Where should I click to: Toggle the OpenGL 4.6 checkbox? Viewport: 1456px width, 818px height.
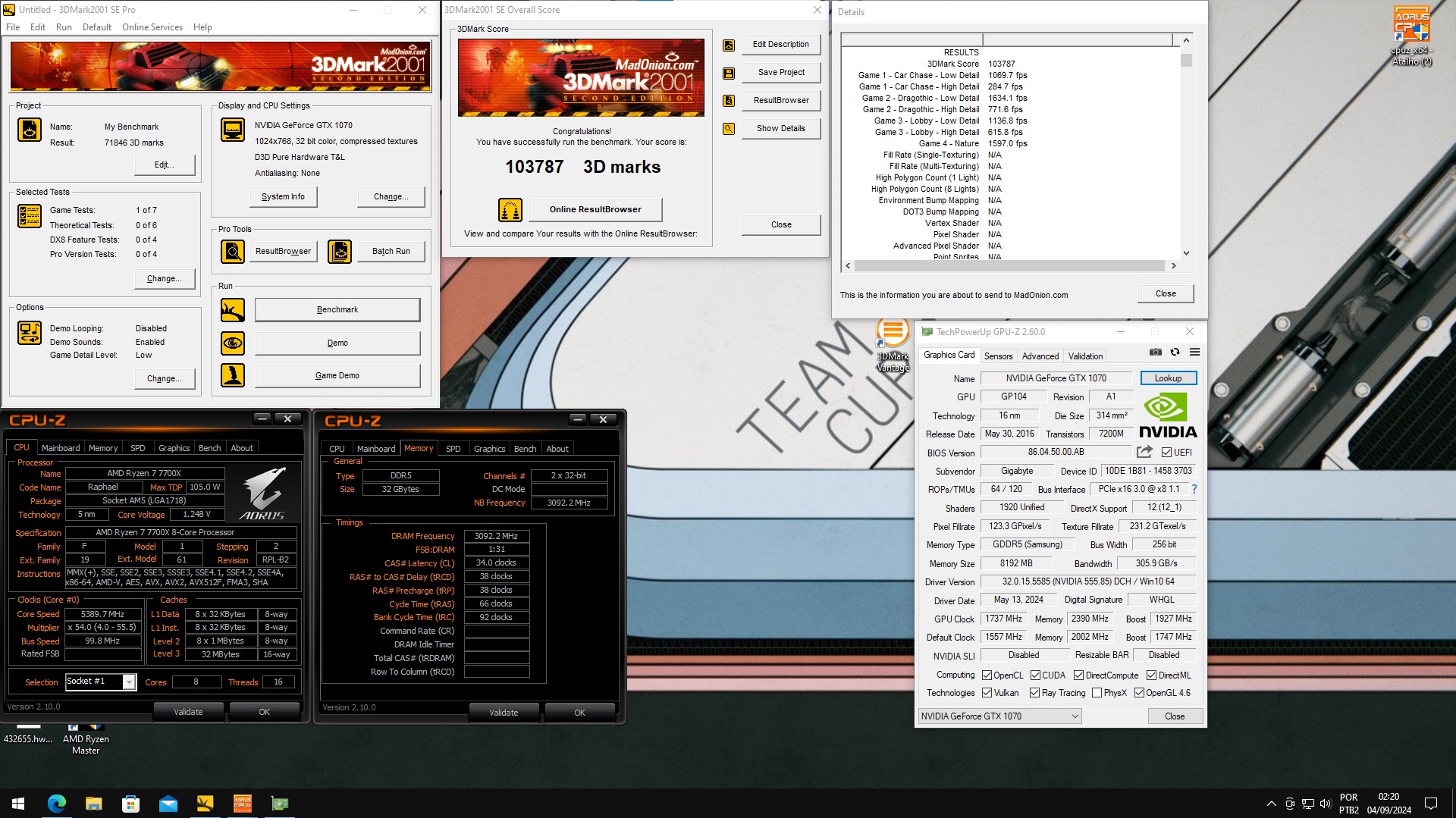pyautogui.click(x=1139, y=693)
